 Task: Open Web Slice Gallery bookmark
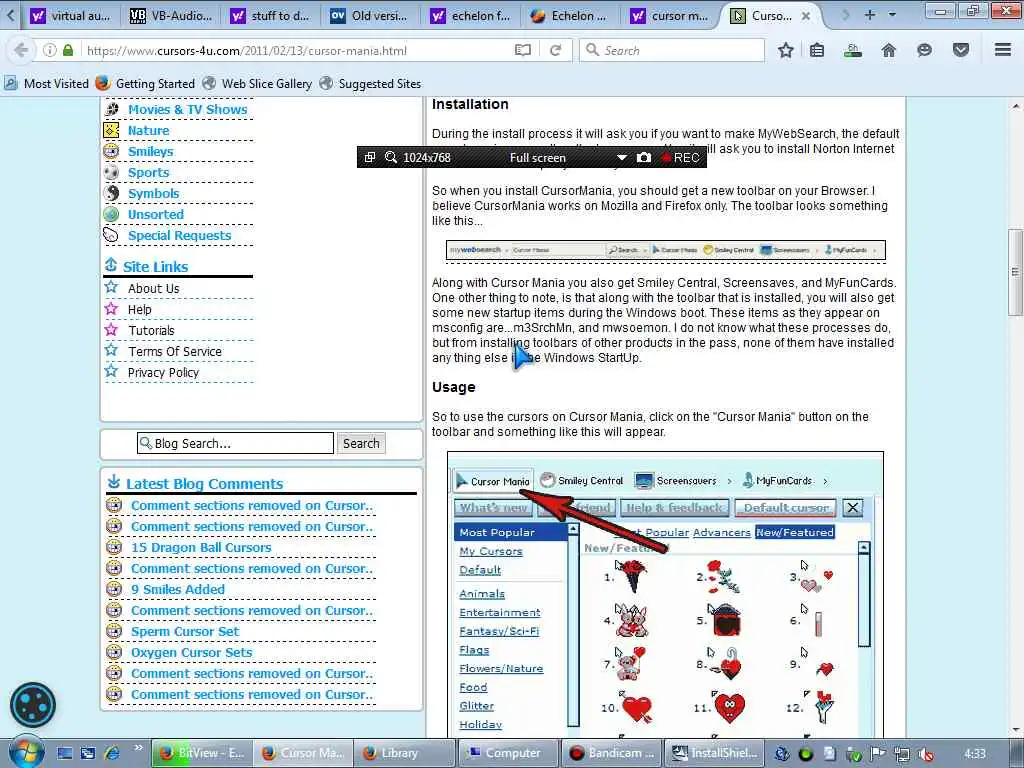[x=257, y=84]
